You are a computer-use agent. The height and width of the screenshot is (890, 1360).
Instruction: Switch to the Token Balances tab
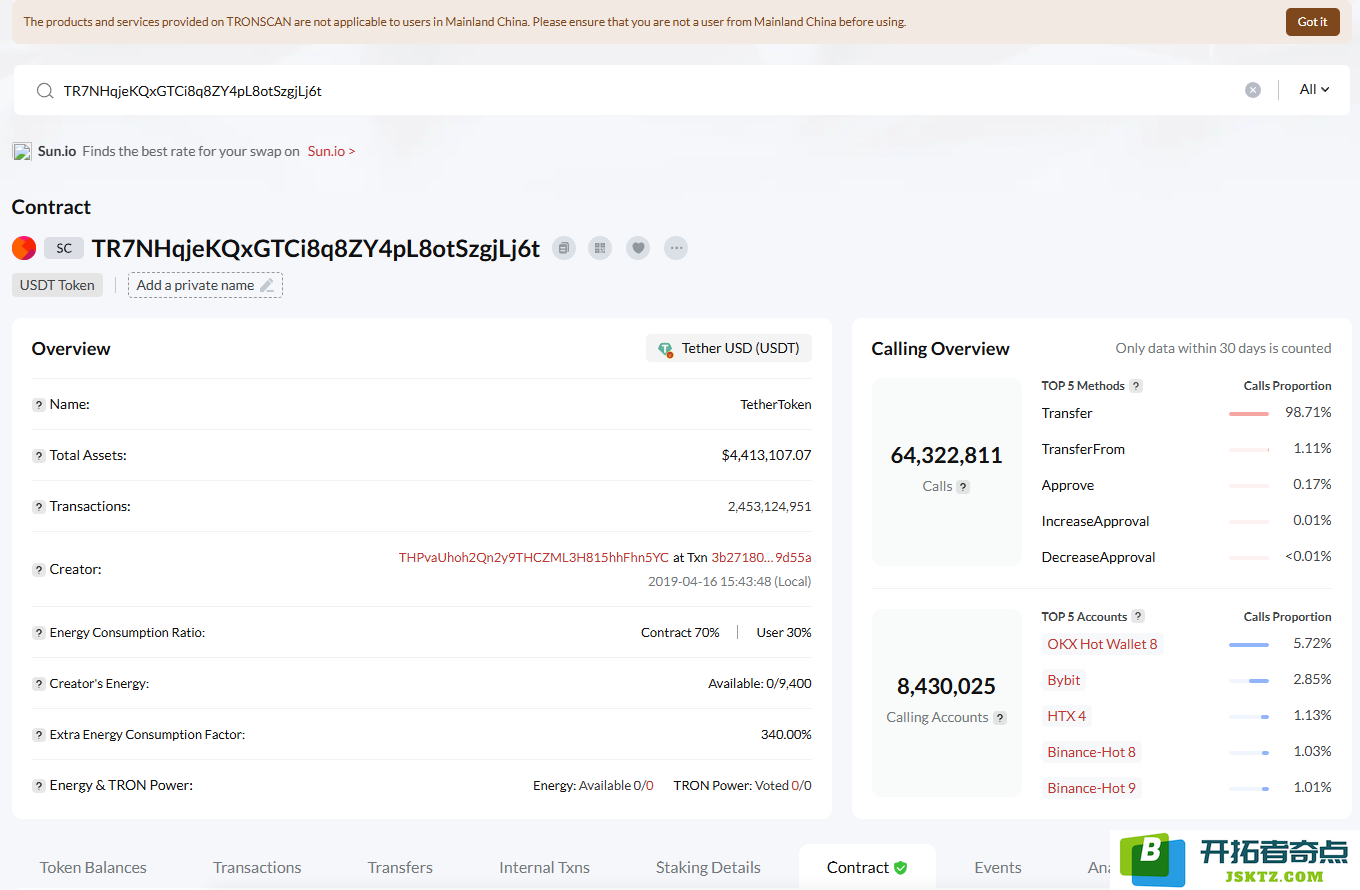pyautogui.click(x=93, y=867)
